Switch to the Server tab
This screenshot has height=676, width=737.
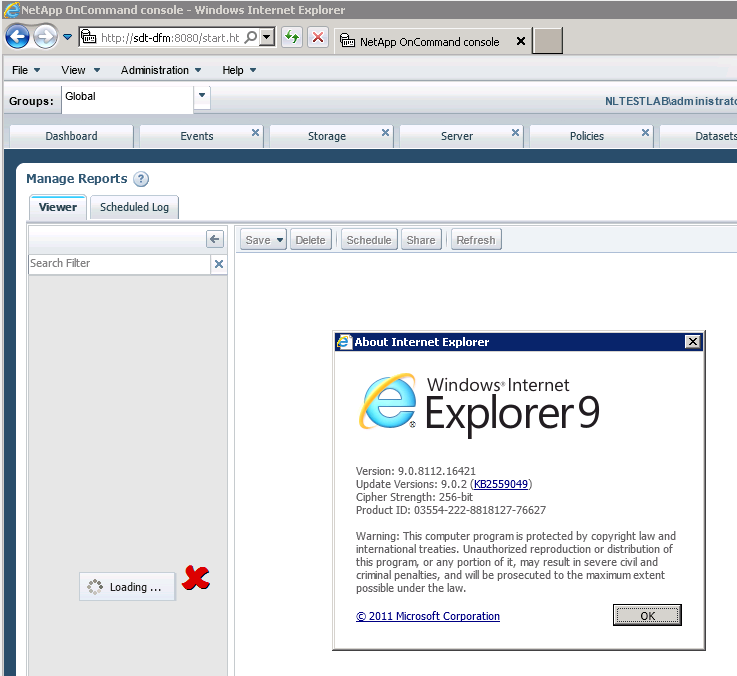coord(456,136)
